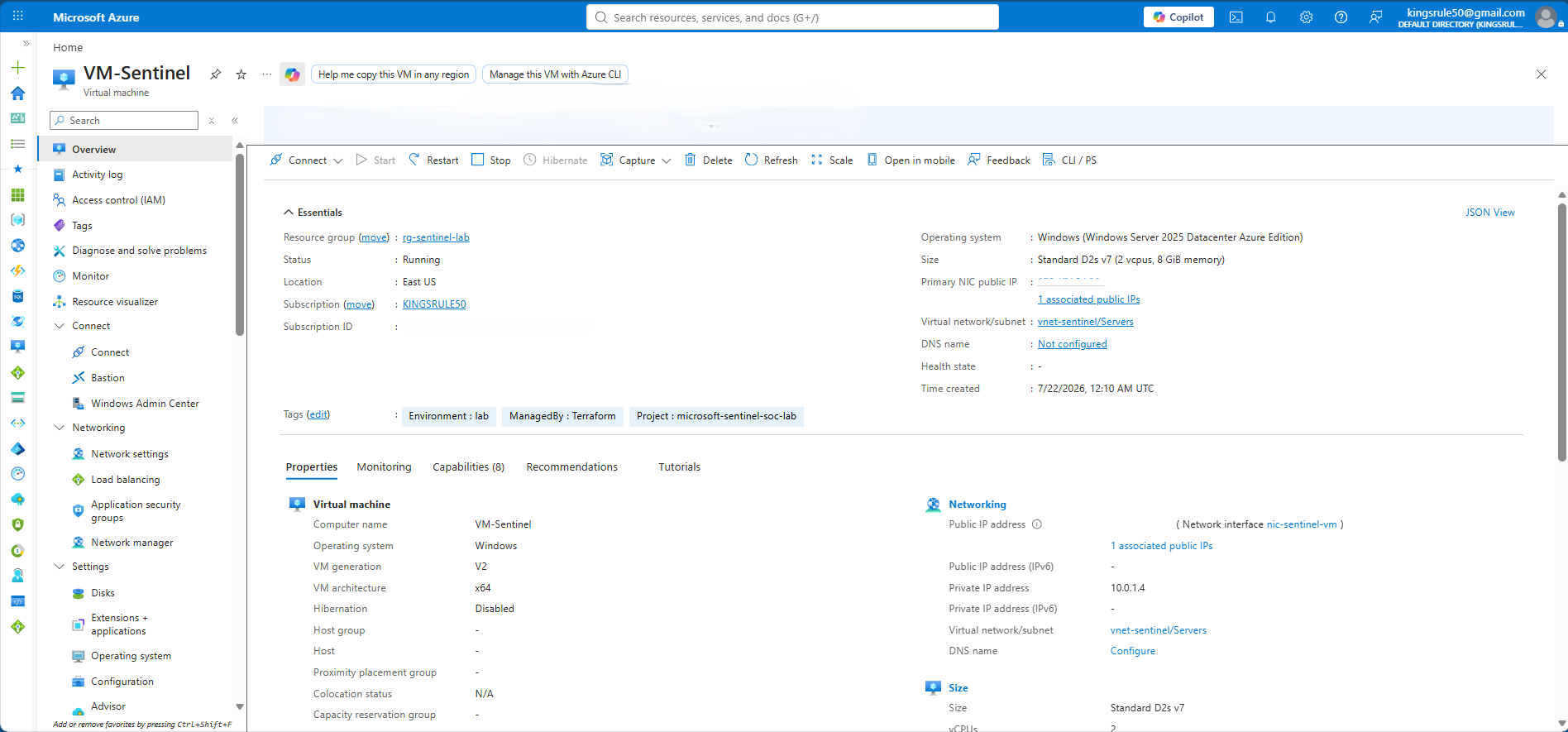Click Feedback in the command bar
Image resolution: width=1568 pixels, height=732 pixels.
[999, 160]
